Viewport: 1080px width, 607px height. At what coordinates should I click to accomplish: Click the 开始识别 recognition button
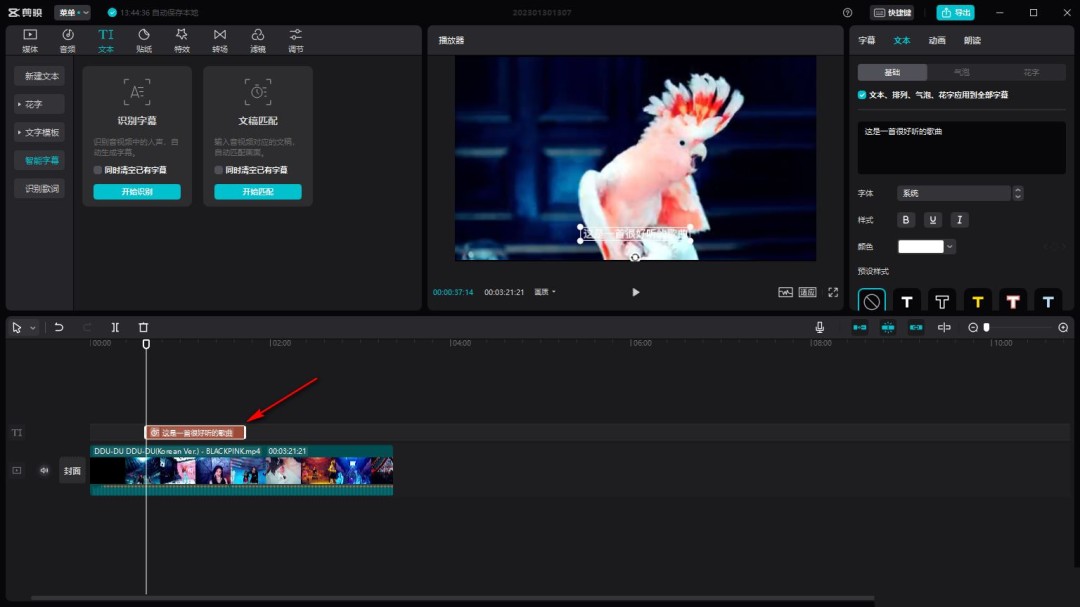coord(136,191)
